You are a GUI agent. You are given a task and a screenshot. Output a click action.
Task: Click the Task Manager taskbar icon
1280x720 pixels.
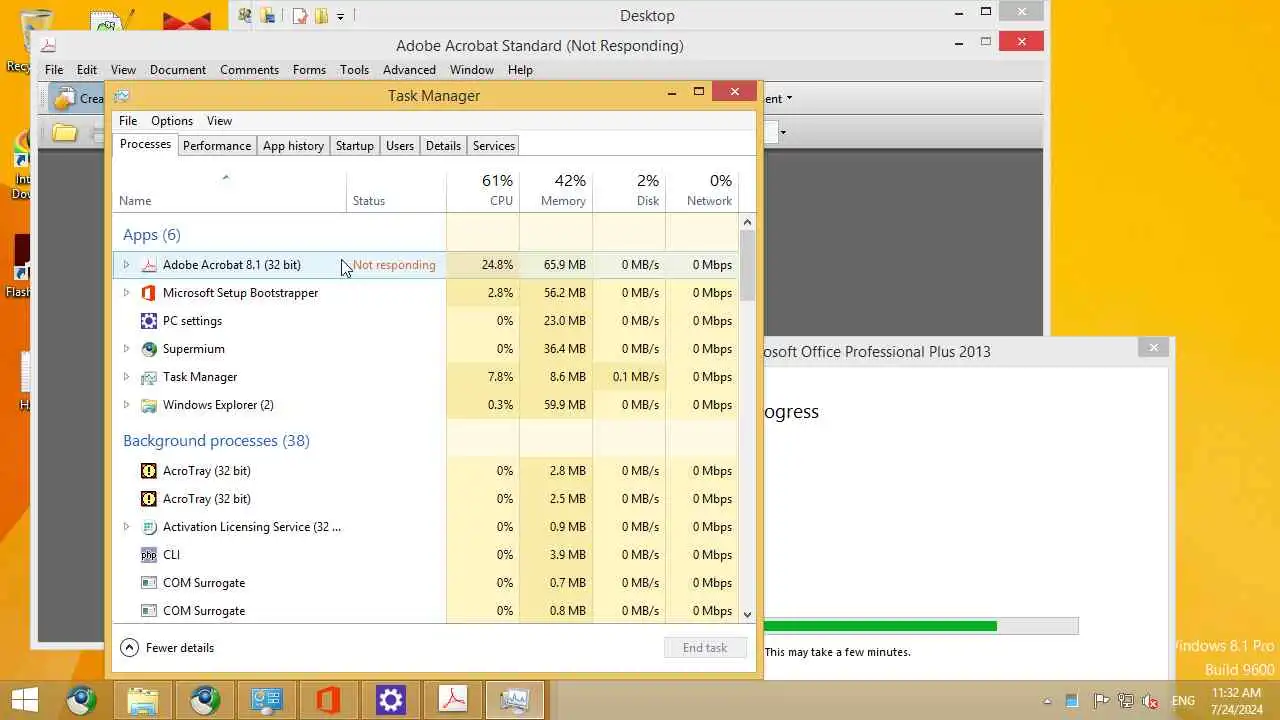point(515,700)
